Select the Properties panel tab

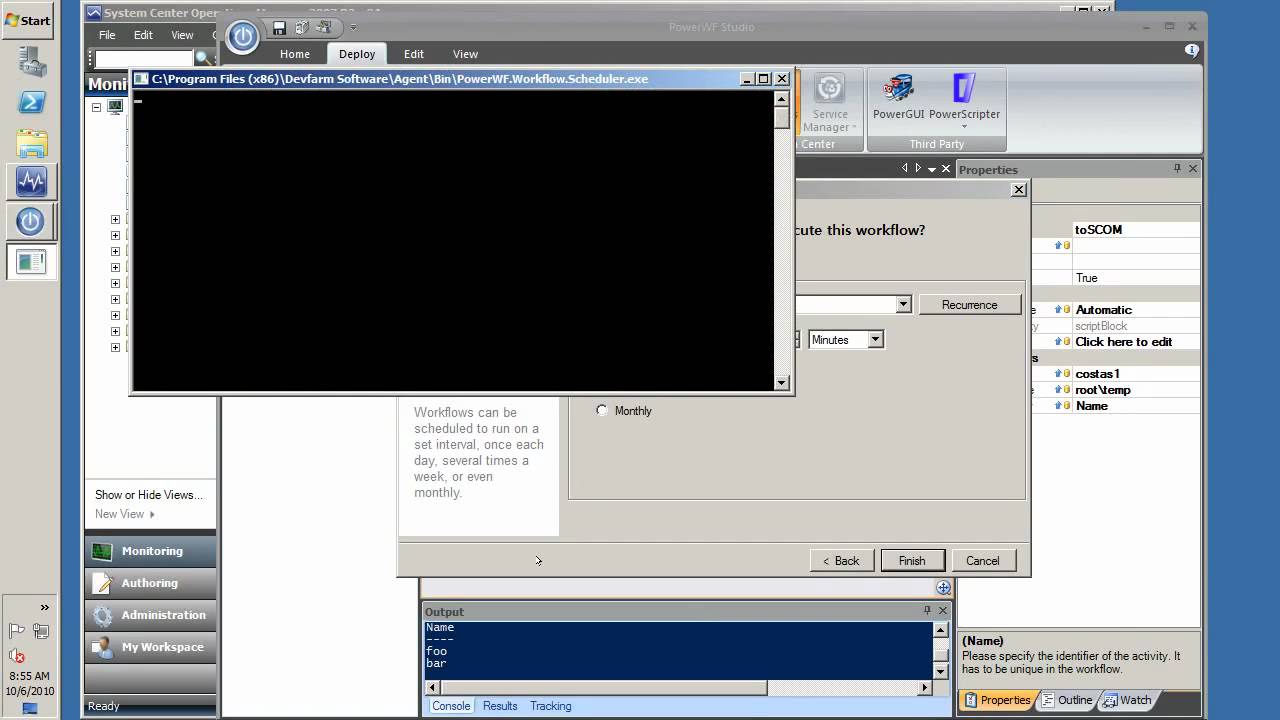coord(997,700)
